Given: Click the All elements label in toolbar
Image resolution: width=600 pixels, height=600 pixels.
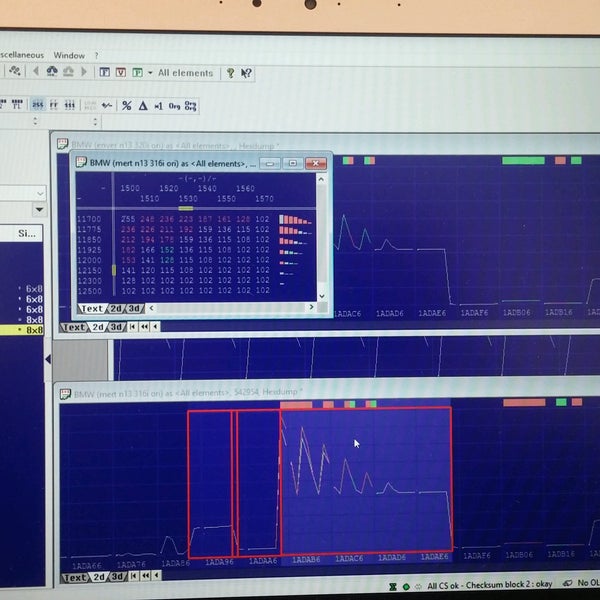Looking at the screenshot, I should 186,73.
